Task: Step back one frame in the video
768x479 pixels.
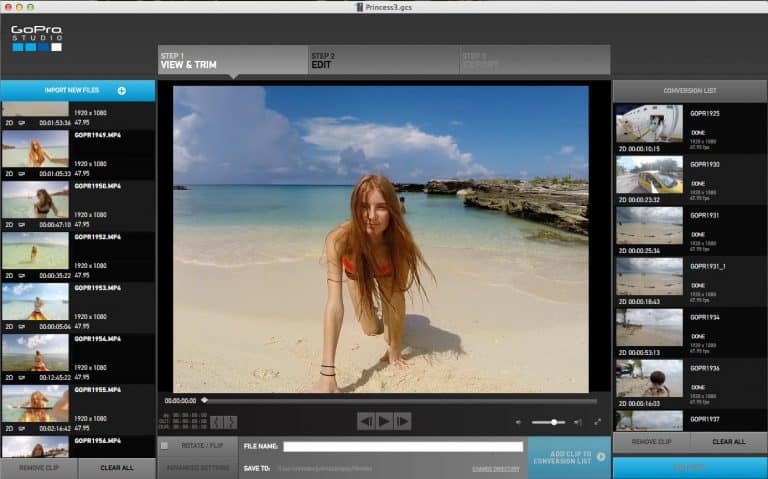Action: click(x=366, y=421)
